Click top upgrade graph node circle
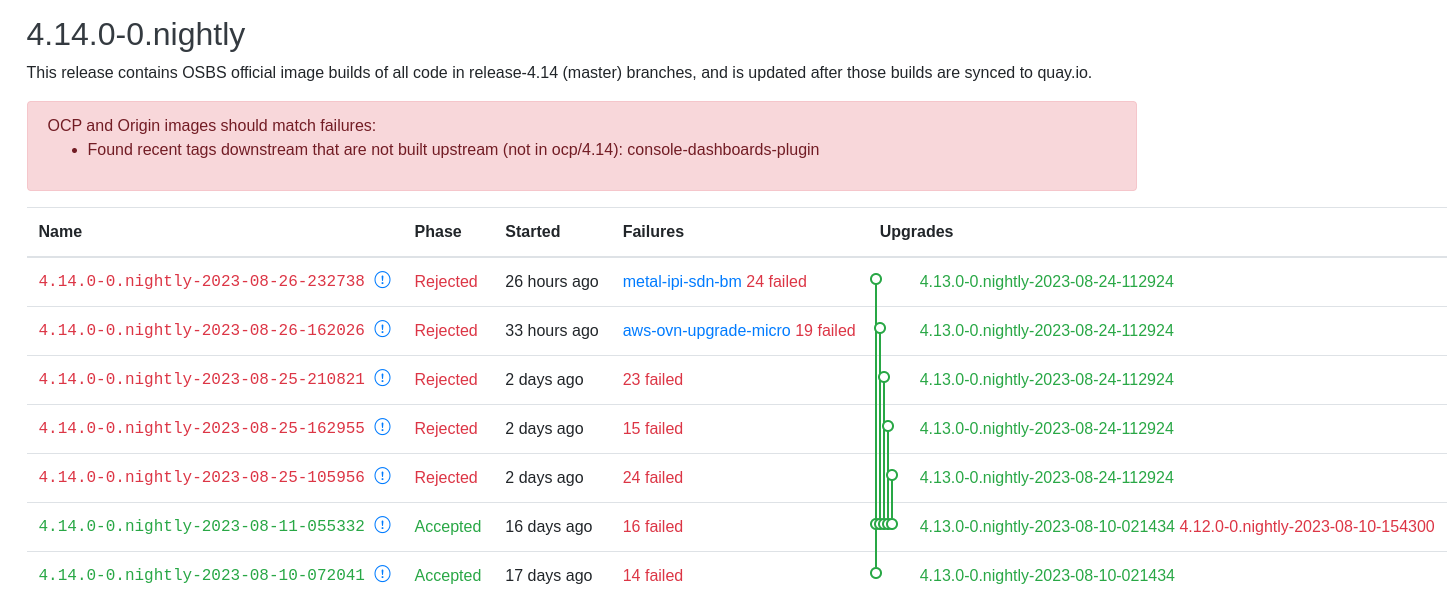 click(x=876, y=279)
